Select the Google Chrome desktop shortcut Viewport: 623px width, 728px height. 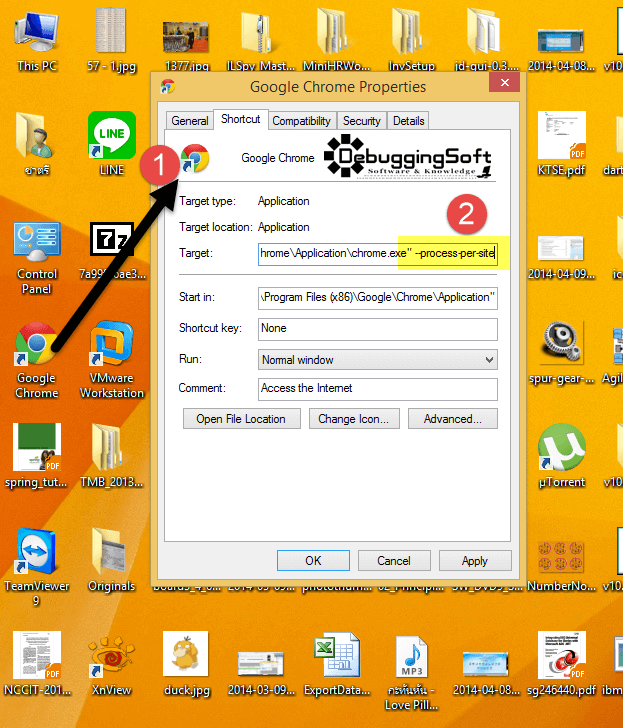[36, 344]
